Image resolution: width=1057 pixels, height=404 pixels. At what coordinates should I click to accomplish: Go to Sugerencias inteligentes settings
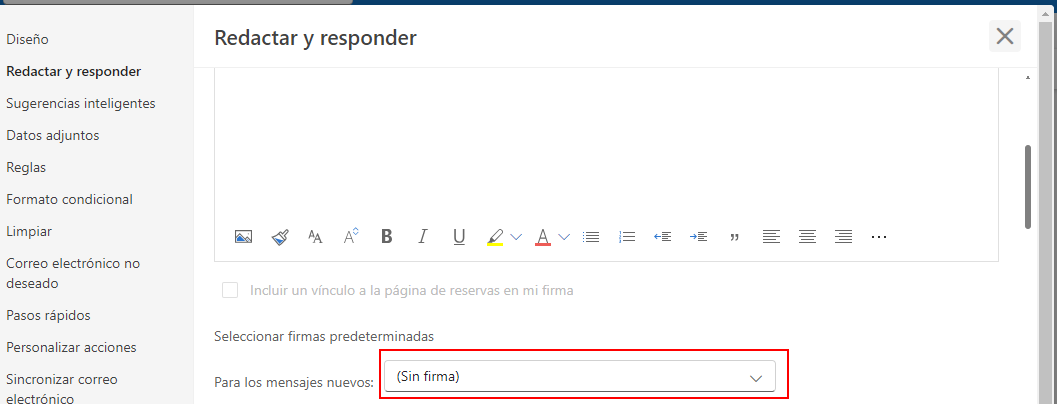(x=81, y=103)
